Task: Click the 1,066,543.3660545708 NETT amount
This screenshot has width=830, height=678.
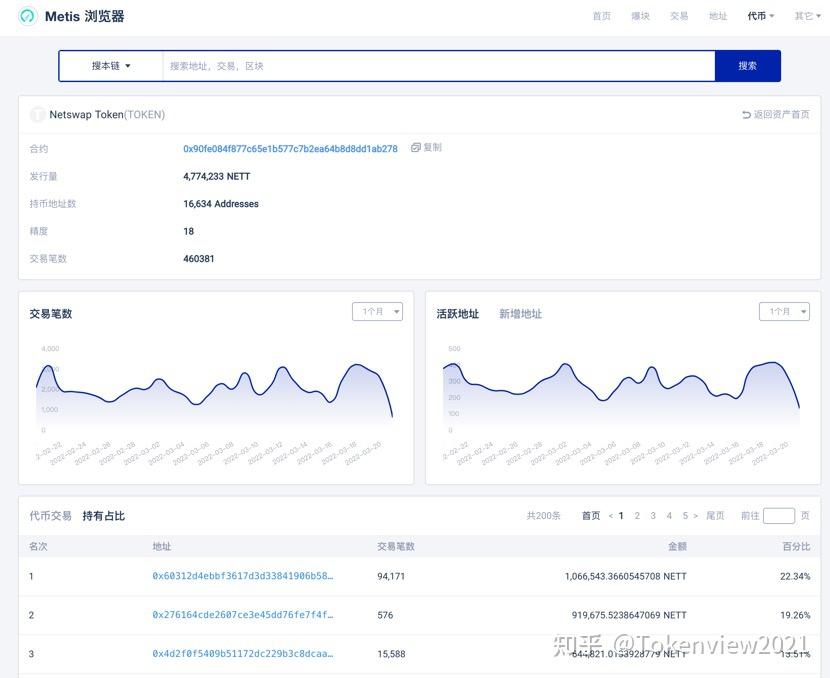Action: tap(626, 576)
